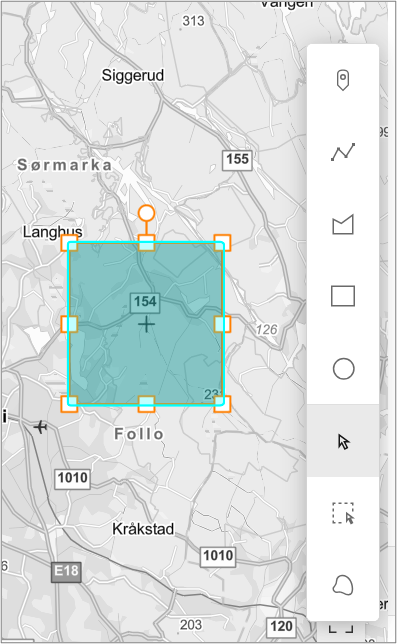The image size is (397, 644).
Task: Click the road 120 shield
Action: pos(282,627)
